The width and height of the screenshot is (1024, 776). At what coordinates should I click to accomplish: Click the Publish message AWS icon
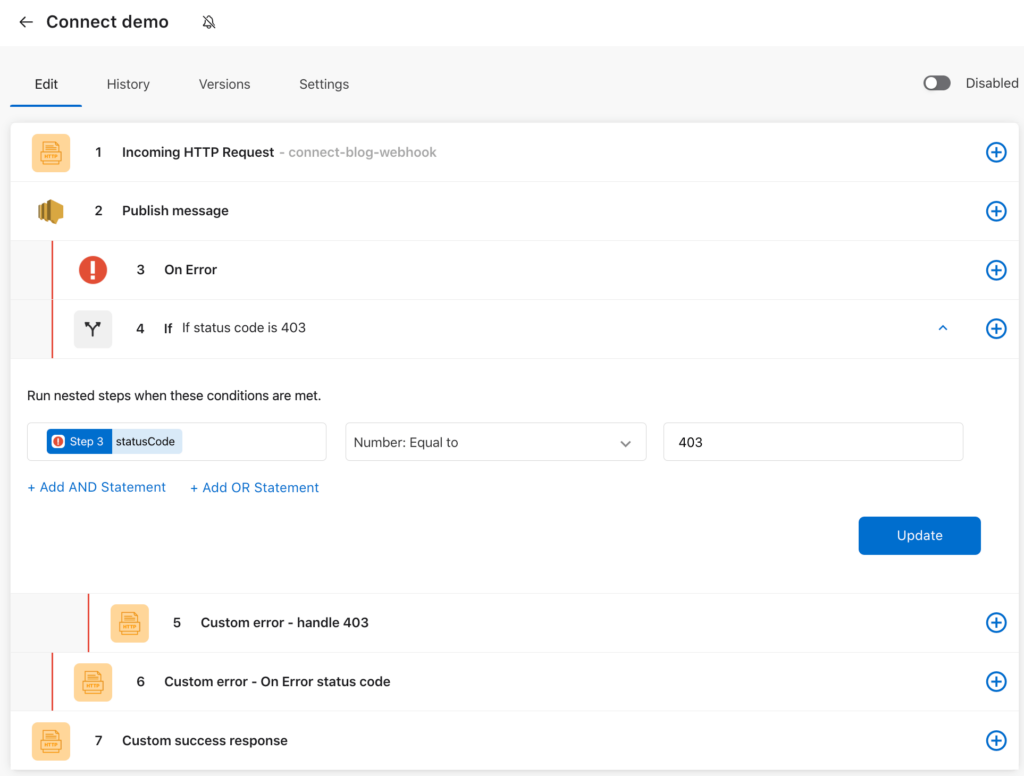tap(51, 211)
